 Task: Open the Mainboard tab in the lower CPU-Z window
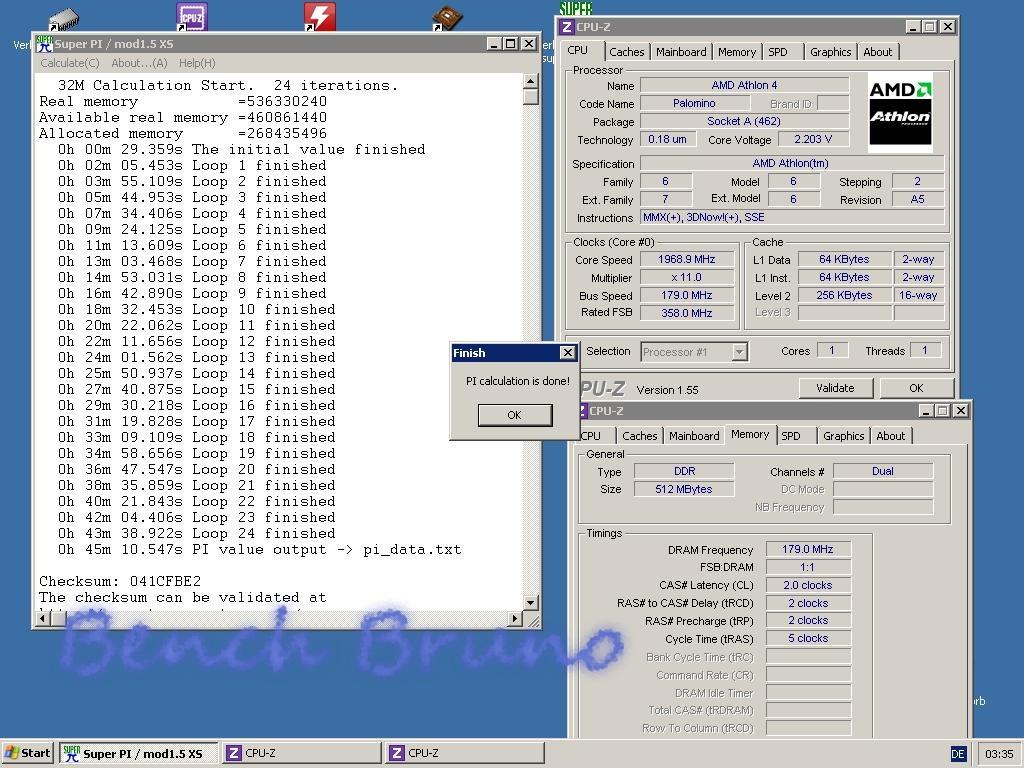pyautogui.click(x=694, y=436)
